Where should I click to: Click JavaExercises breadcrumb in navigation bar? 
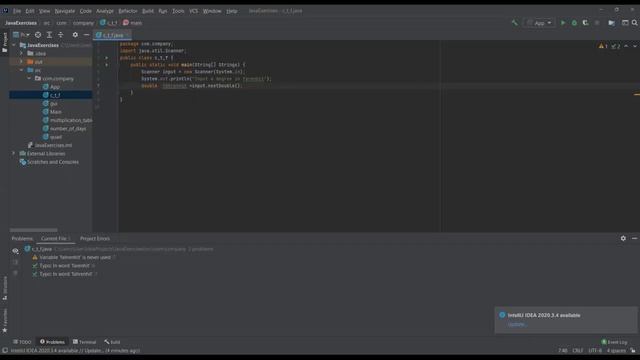(x=21, y=23)
